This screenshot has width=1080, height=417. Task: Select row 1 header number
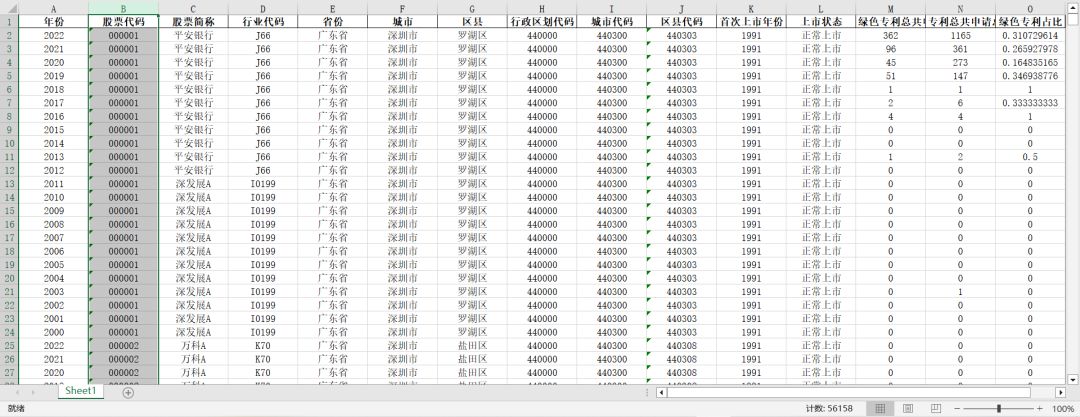point(9,21)
